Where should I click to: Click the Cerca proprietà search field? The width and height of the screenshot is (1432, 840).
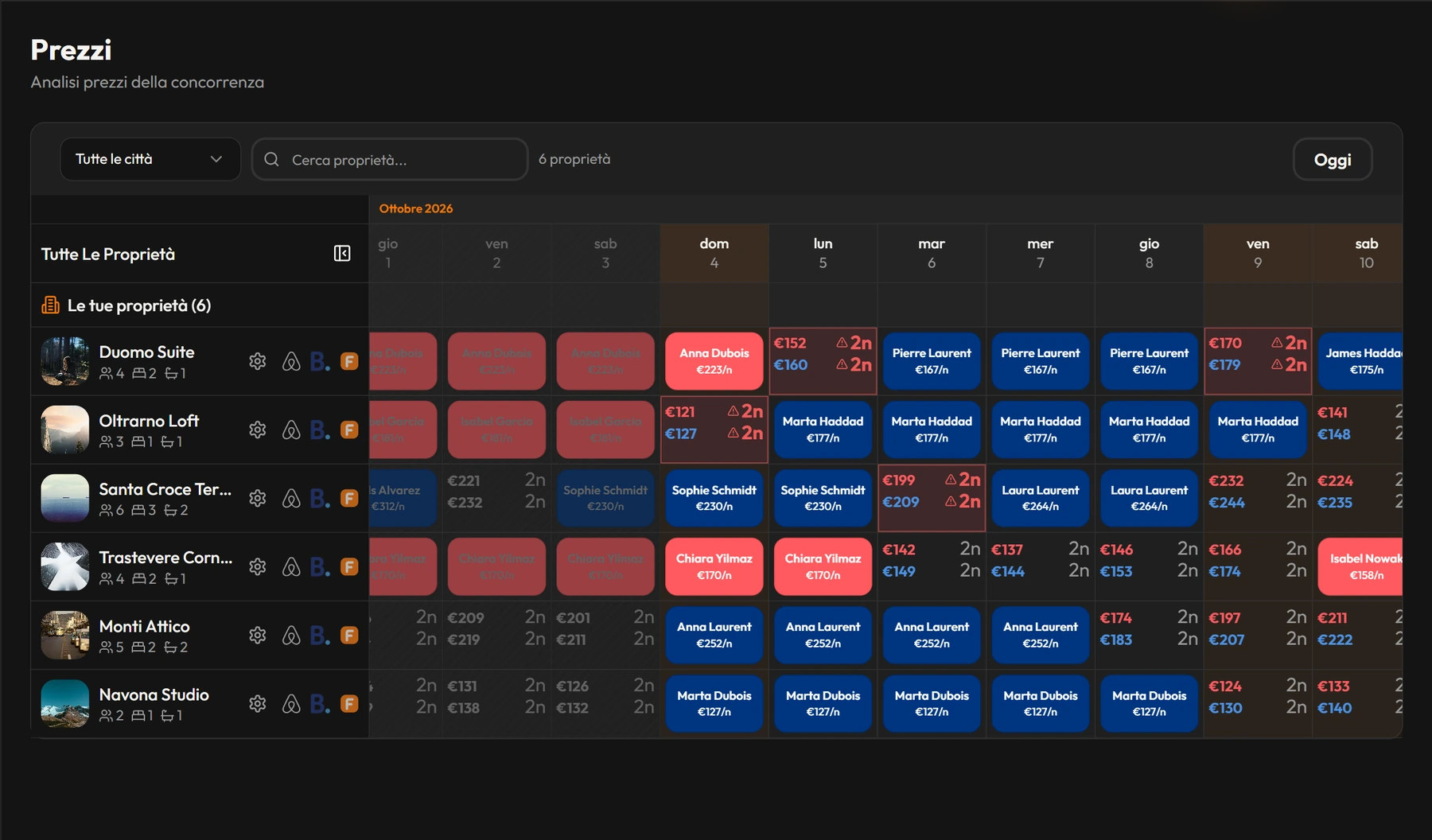(x=390, y=159)
